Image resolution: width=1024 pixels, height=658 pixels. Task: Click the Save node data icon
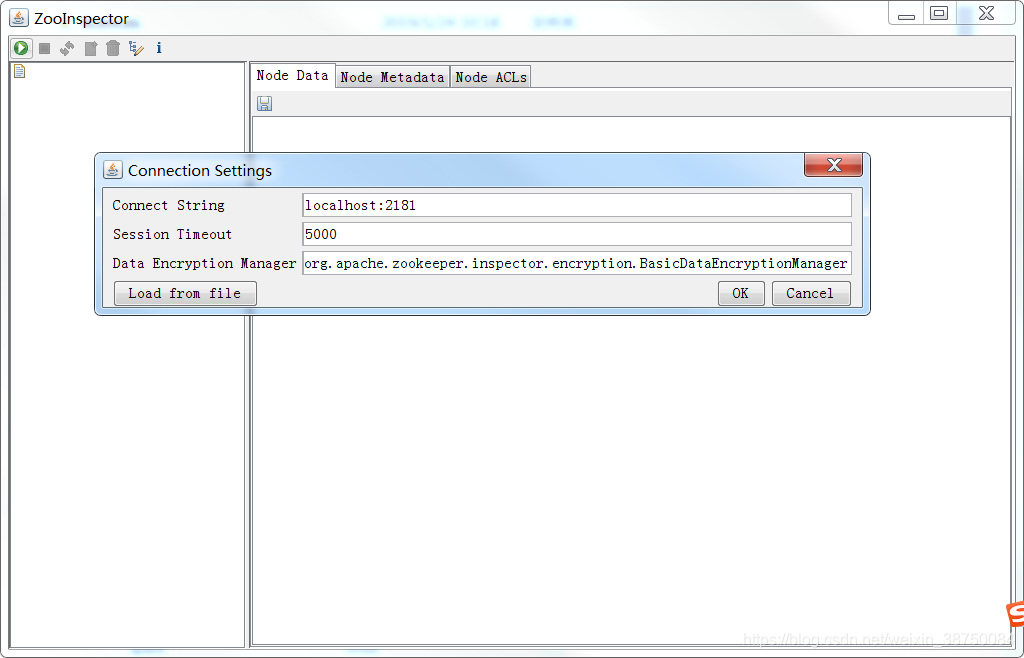coord(264,103)
